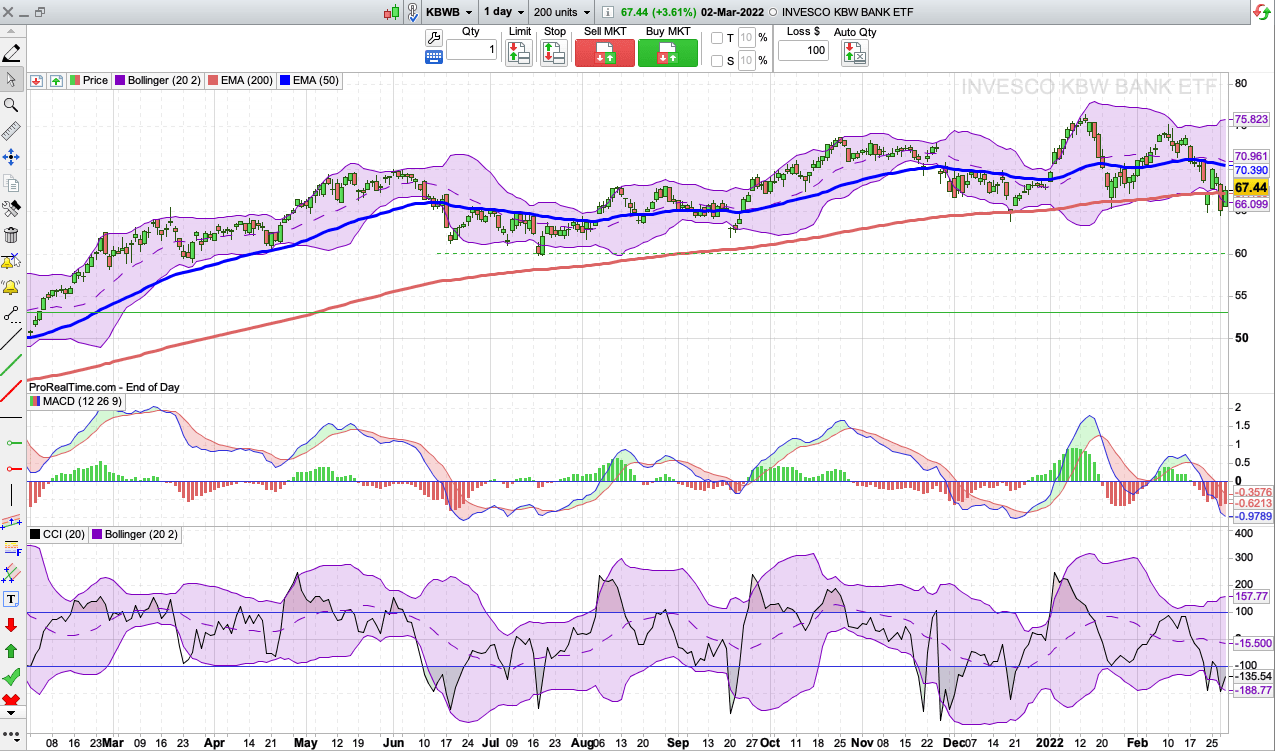Image resolution: width=1275 pixels, height=751 pixels.
Task: Select the arrow cursor tool
Action: click(11, 79)
